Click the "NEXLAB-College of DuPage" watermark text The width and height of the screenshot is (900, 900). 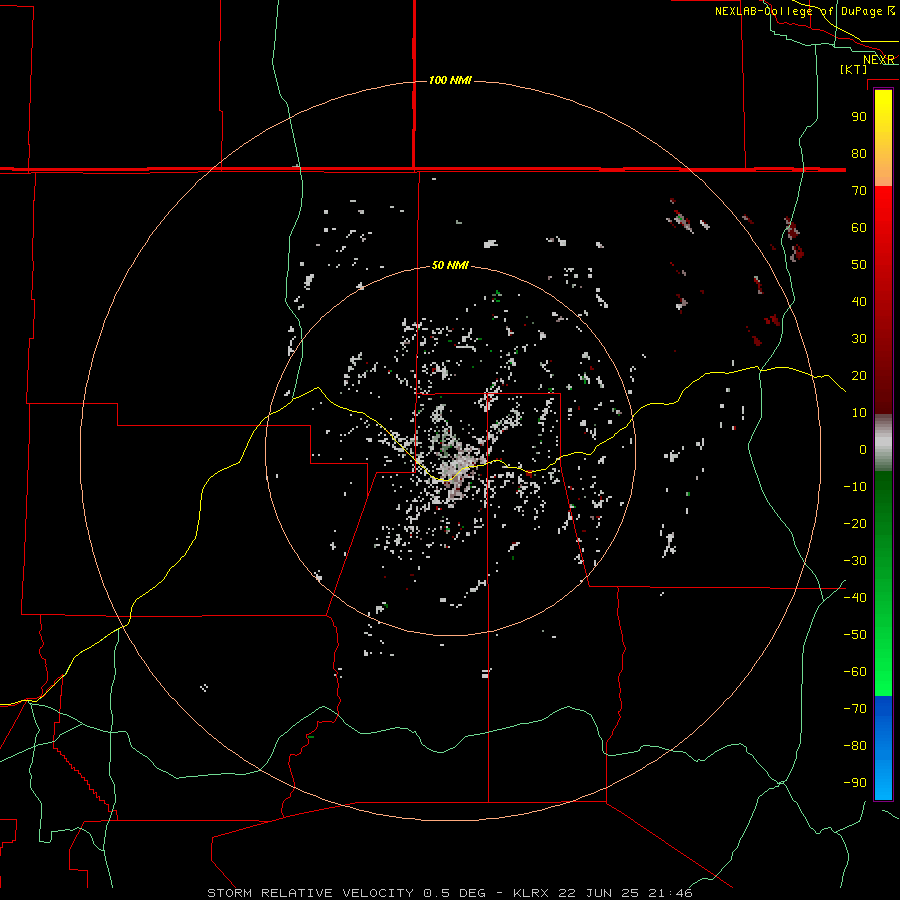click(x=798, y=11)
